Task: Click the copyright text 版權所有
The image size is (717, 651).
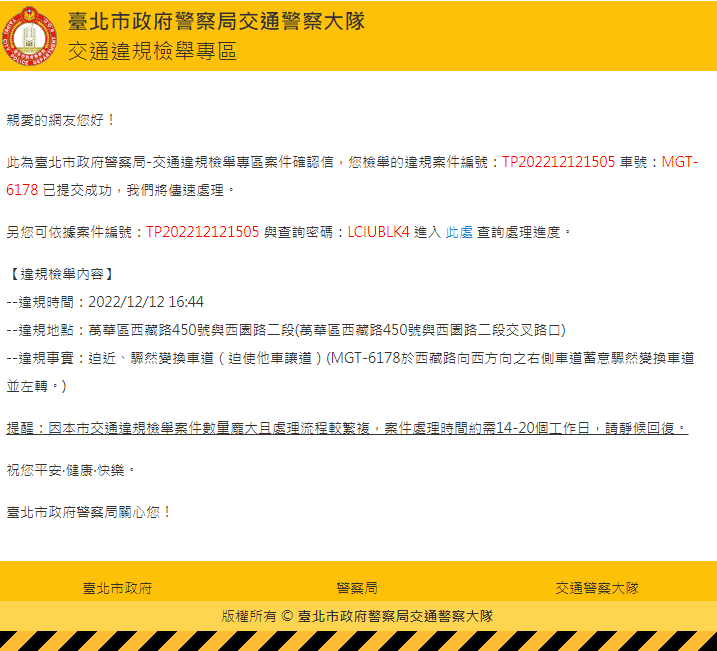Action: (x=249, y=616)
